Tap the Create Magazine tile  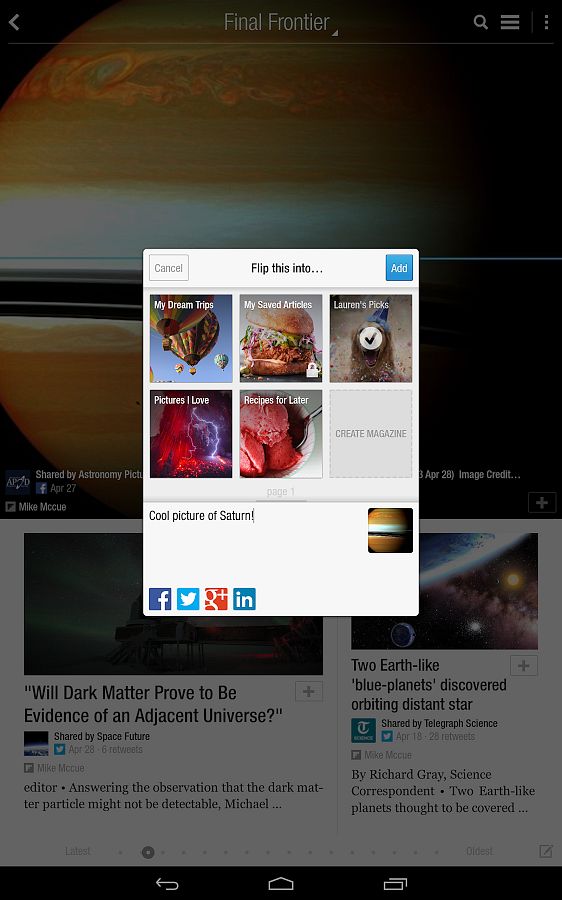point(371,434)
